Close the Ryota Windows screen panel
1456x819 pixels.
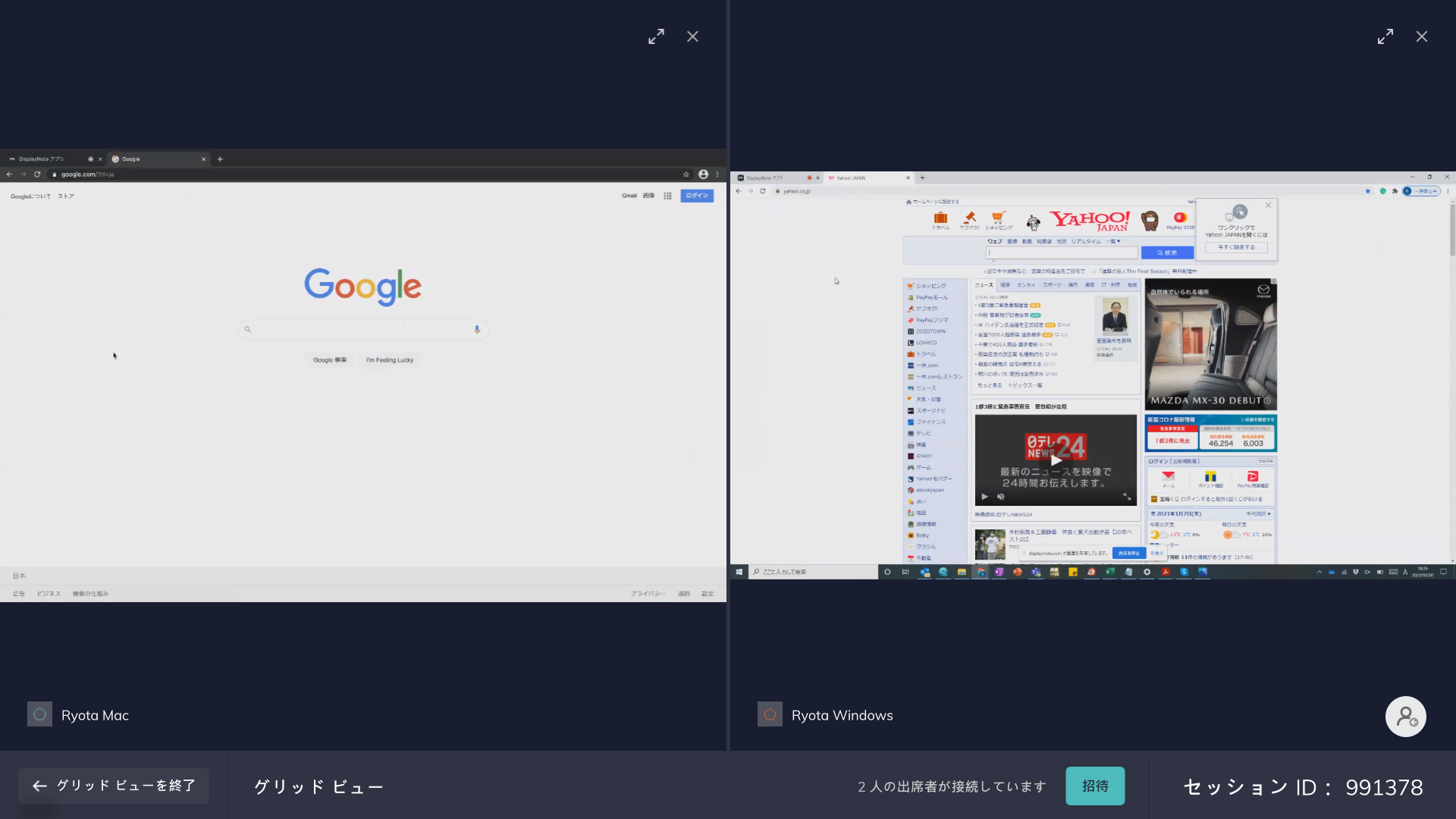coord(1421,36)
